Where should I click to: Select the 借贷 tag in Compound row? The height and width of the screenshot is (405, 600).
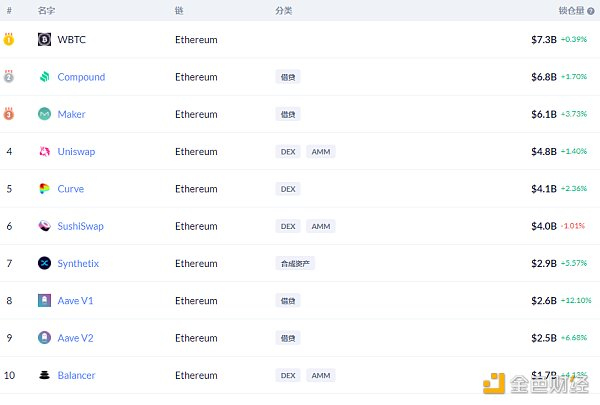click(288, 77)
